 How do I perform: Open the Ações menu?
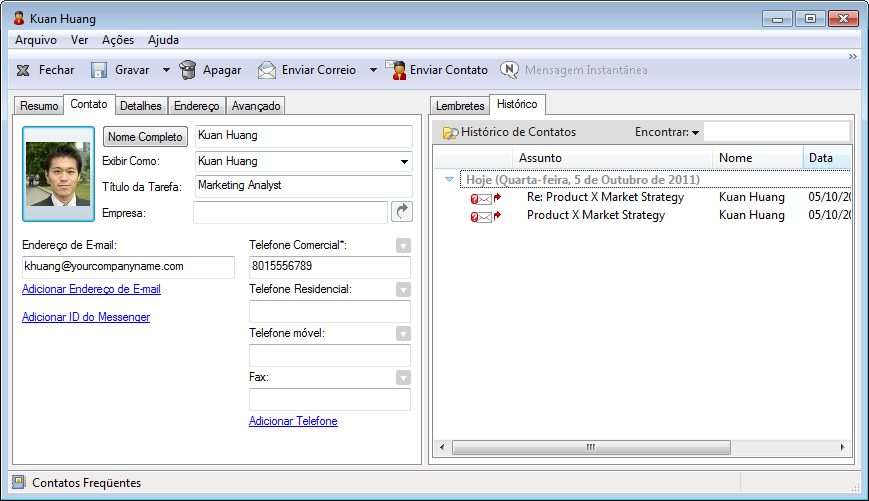point(117,40)
